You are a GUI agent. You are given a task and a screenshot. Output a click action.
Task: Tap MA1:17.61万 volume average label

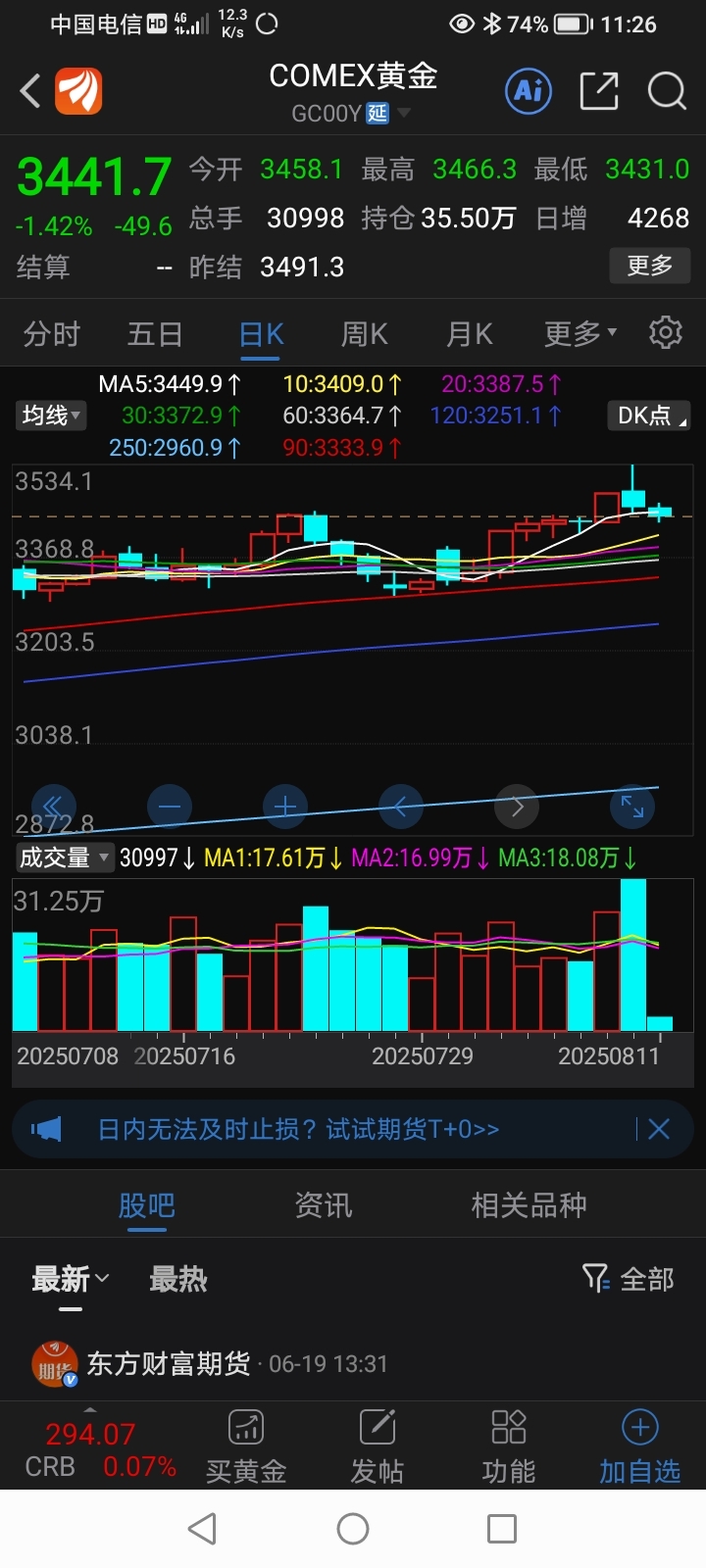pos(274,858)
